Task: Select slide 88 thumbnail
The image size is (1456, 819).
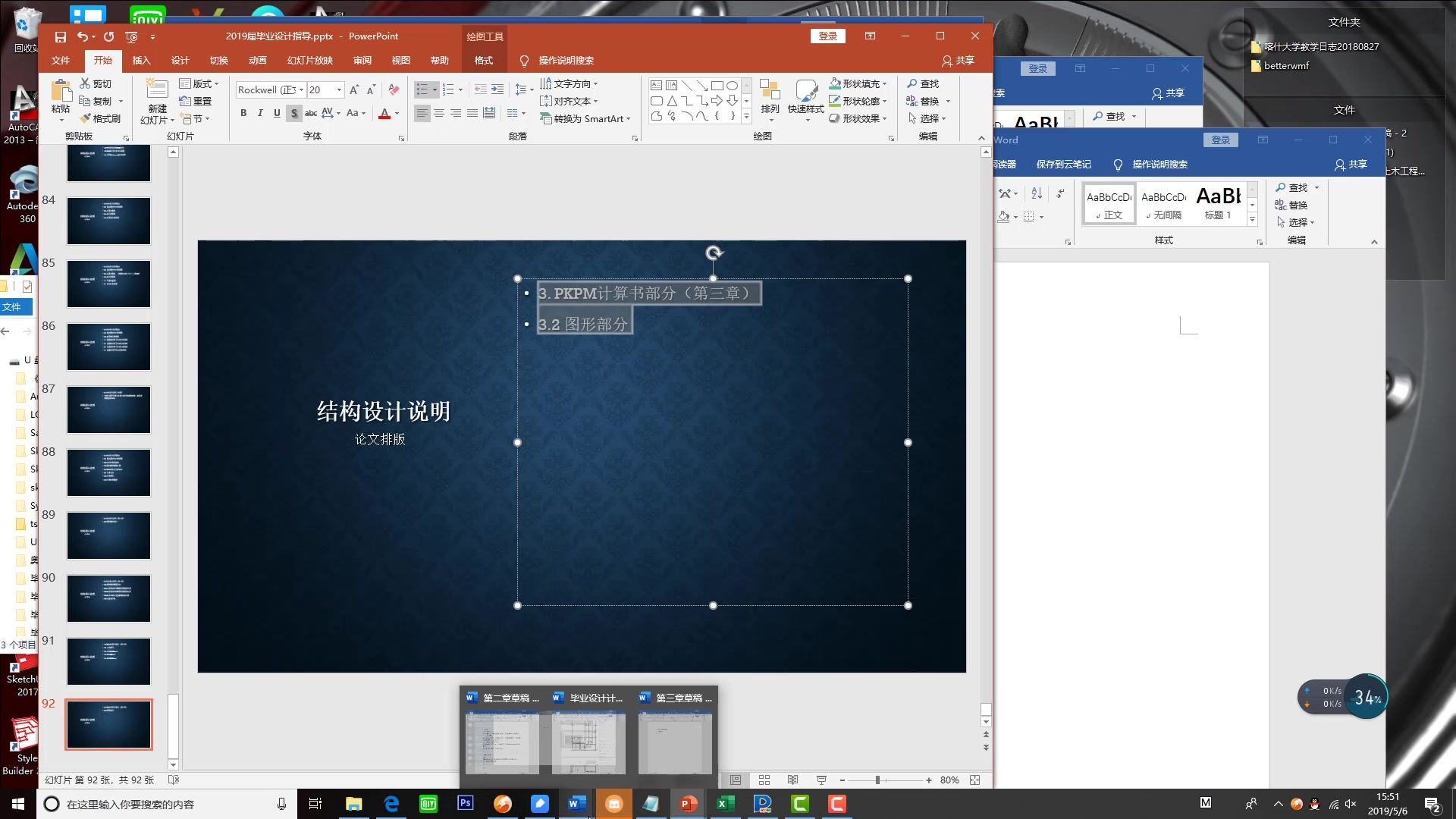Action: coord(108,472)
